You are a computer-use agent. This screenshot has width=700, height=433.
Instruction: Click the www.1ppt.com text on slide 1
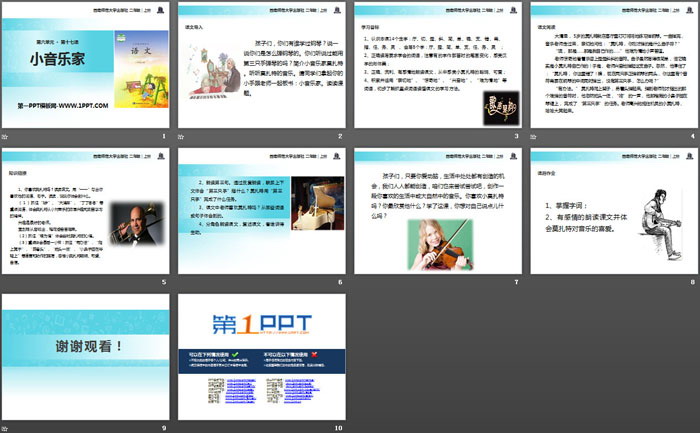tap(62, 104)
